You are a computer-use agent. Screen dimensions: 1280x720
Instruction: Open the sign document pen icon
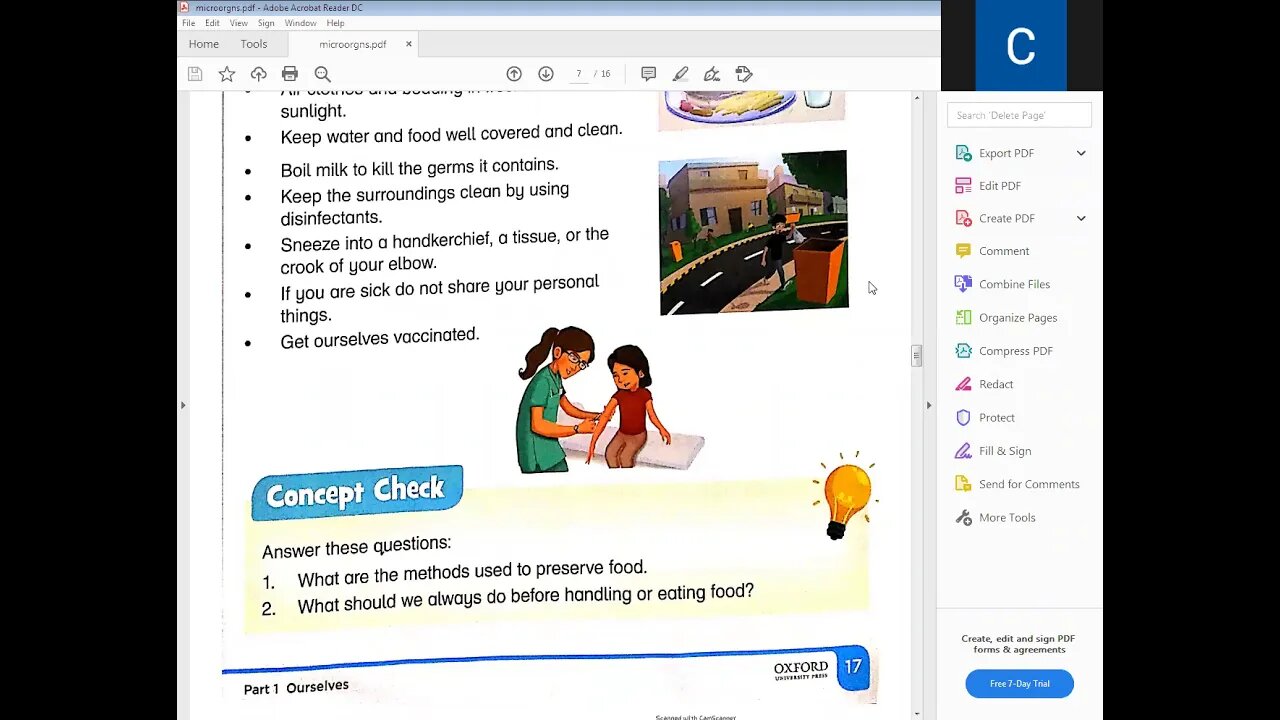point(712,74)
